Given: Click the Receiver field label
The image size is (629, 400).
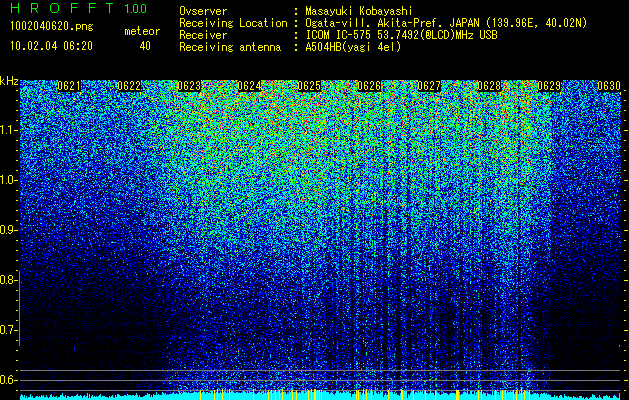Looking at the screenshot, I should [203, 35].
